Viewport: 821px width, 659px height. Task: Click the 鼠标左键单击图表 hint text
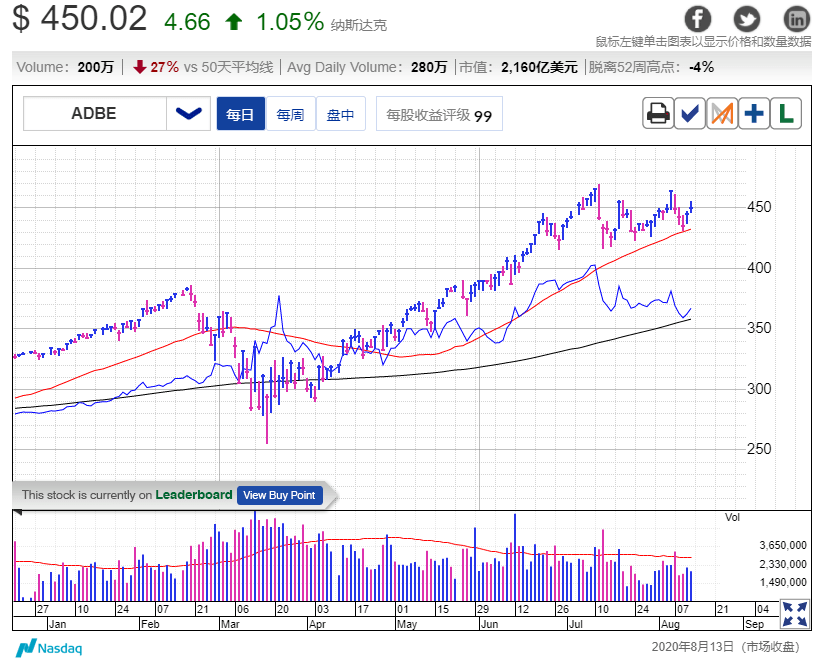(703, 41)
